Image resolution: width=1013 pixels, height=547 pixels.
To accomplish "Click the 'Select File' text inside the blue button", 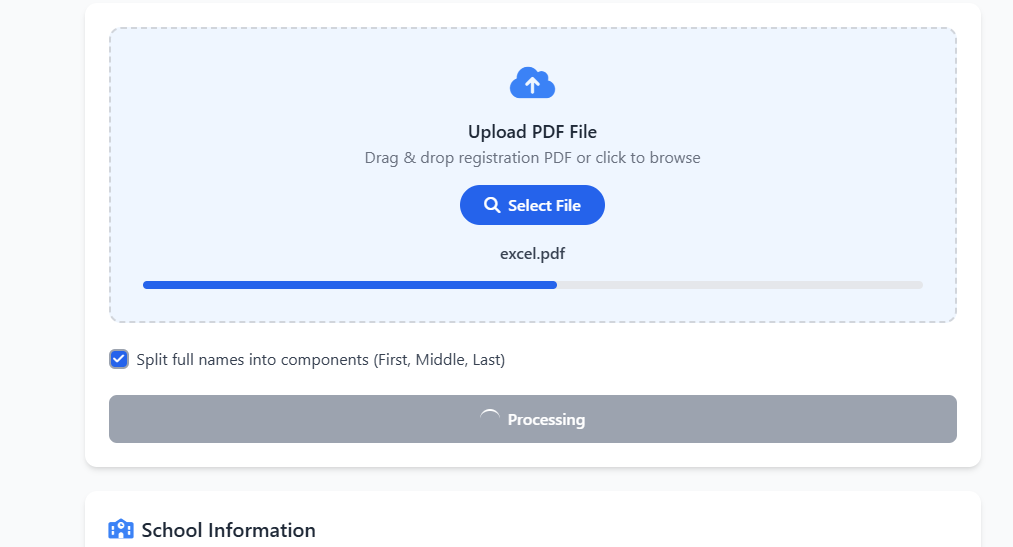I will (544, 206).
